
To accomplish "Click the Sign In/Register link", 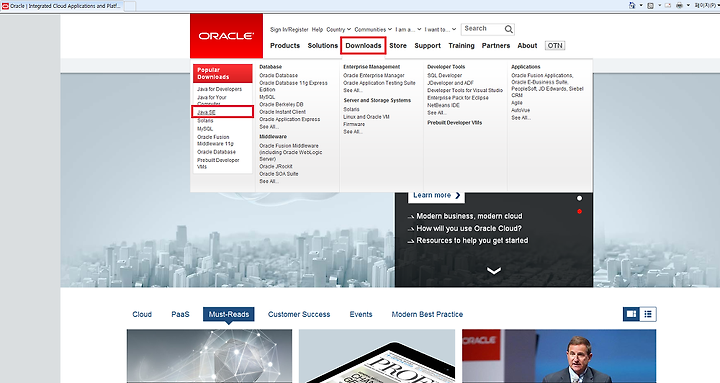I will tap(289, 29).
